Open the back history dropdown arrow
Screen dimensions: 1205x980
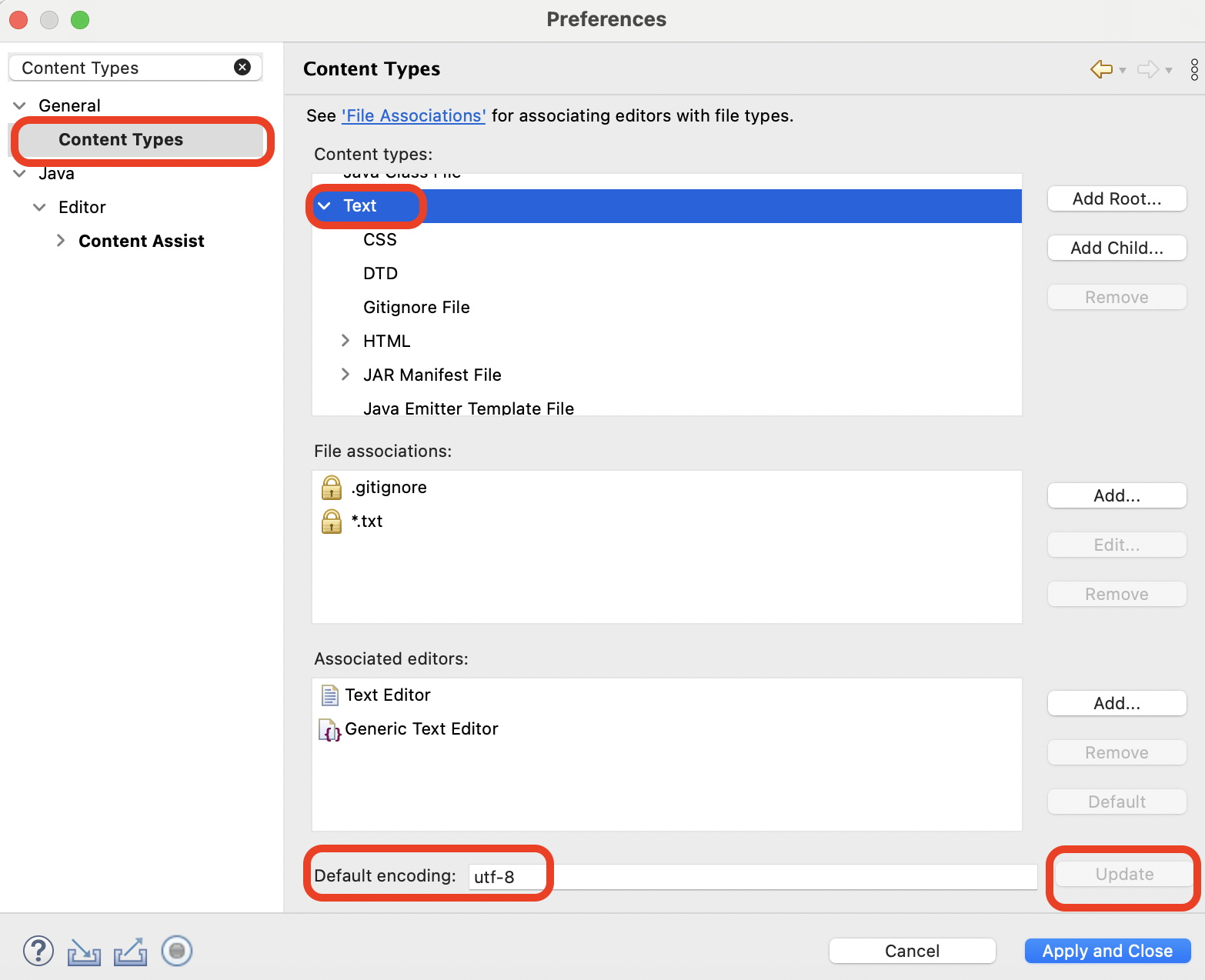pos(1123,71)
